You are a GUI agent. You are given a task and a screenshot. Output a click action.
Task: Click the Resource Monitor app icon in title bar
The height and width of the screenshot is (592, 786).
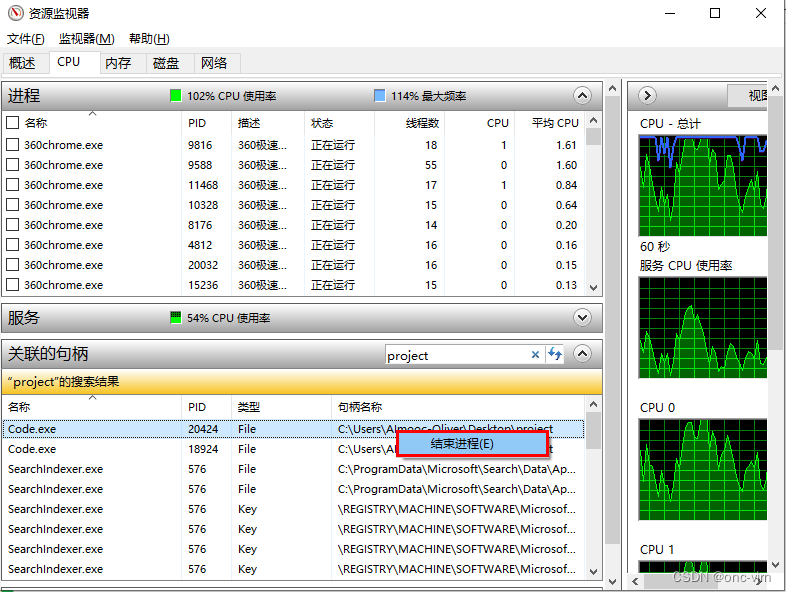click(16, 13)
